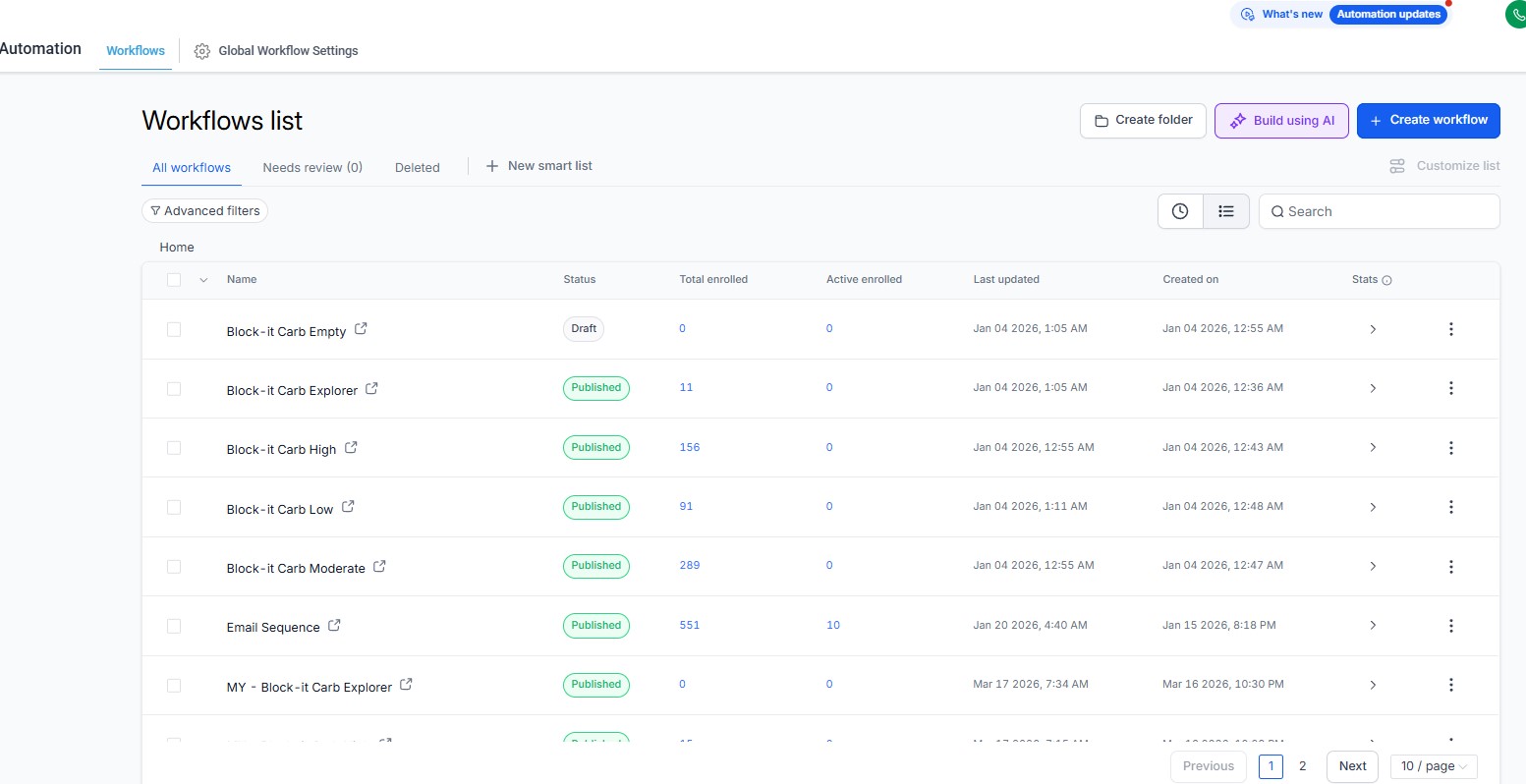The width and height of the screenshot is (1526, 784).
Task: Check the MY - Block-it Carb Explorer checkbox
Action: click(174, 685)
